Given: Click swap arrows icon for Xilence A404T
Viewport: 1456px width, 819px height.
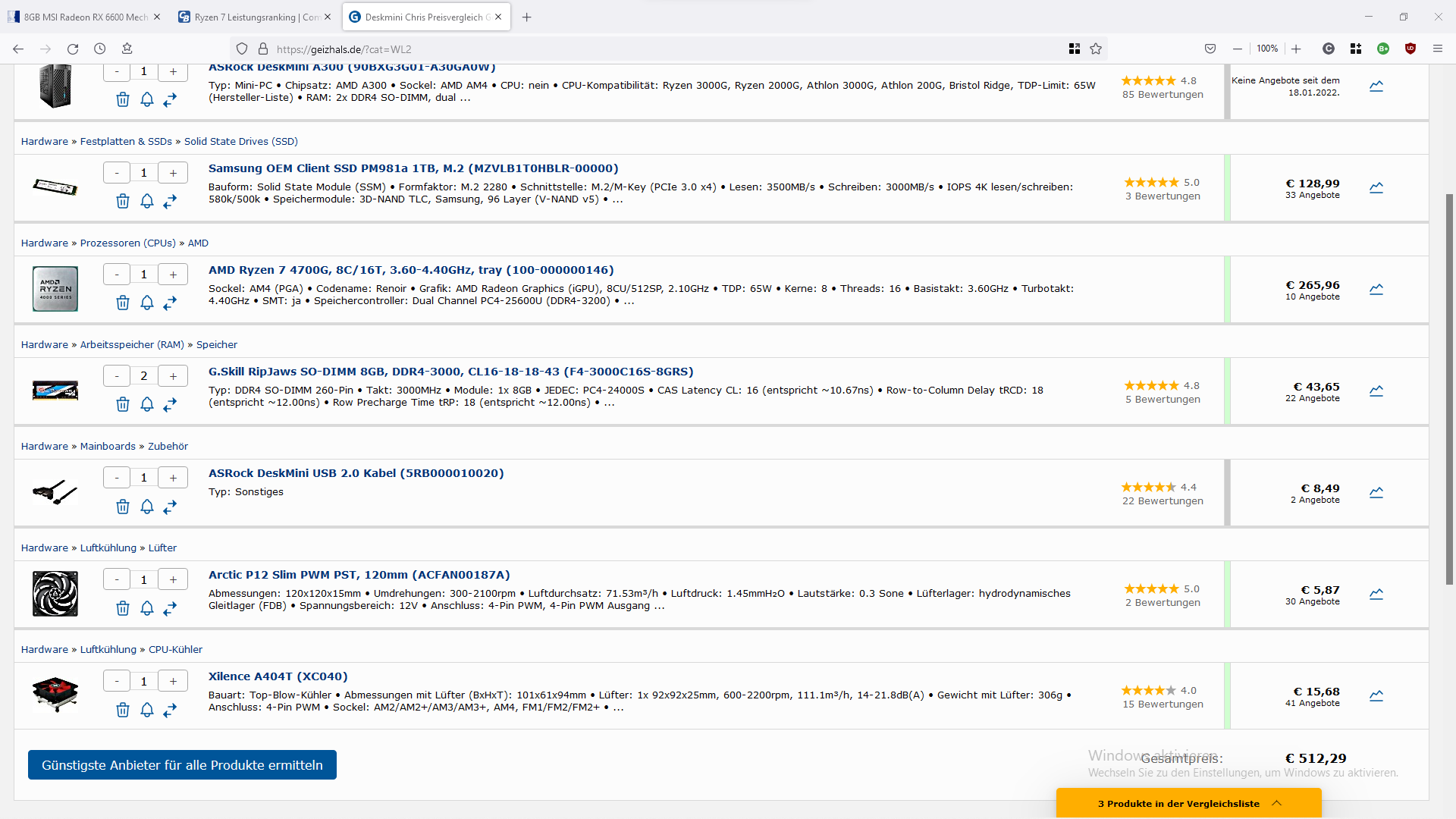Looking at the screenshot, I should click(170, 709).
